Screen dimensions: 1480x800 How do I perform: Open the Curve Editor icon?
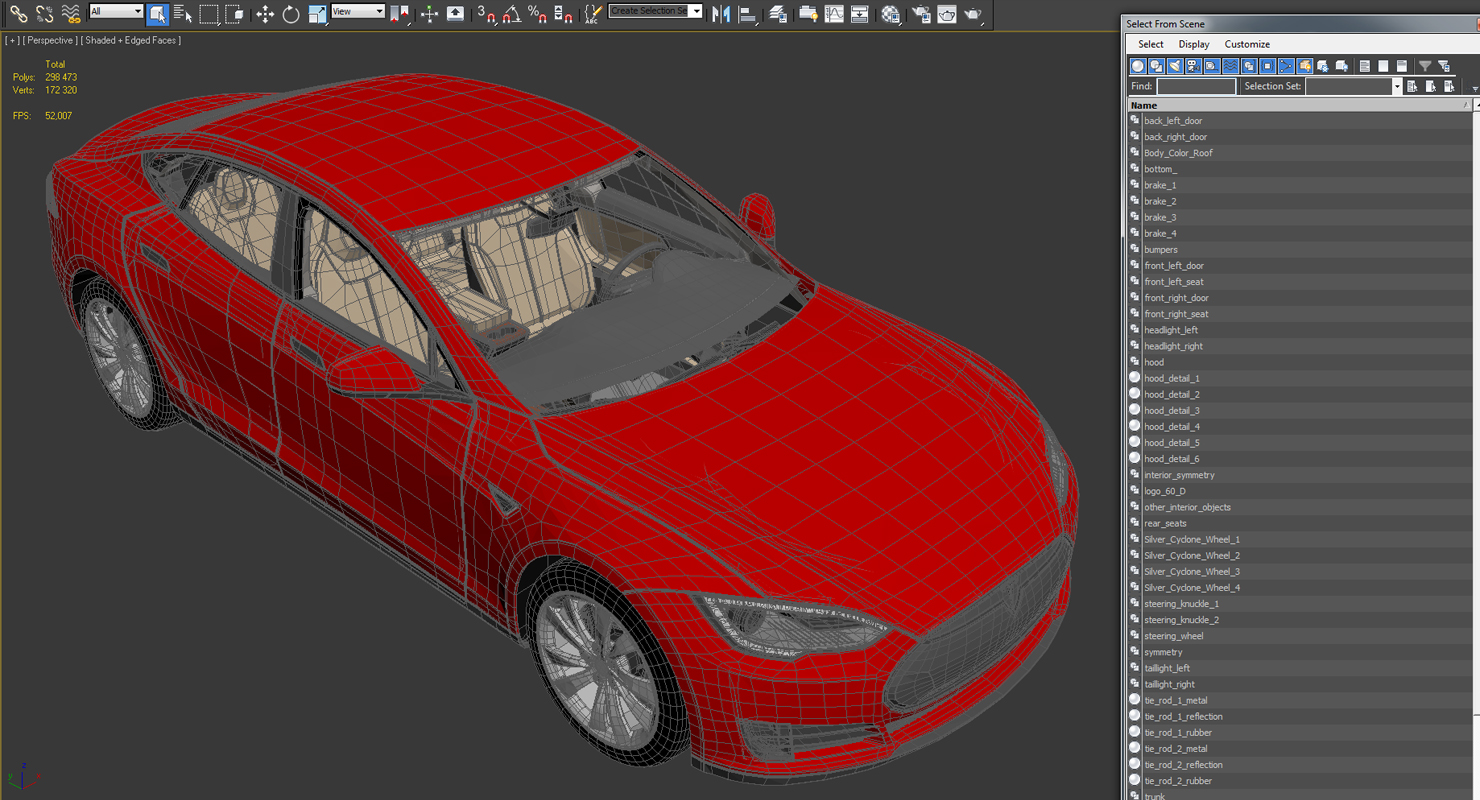click(x=834, y=14)
